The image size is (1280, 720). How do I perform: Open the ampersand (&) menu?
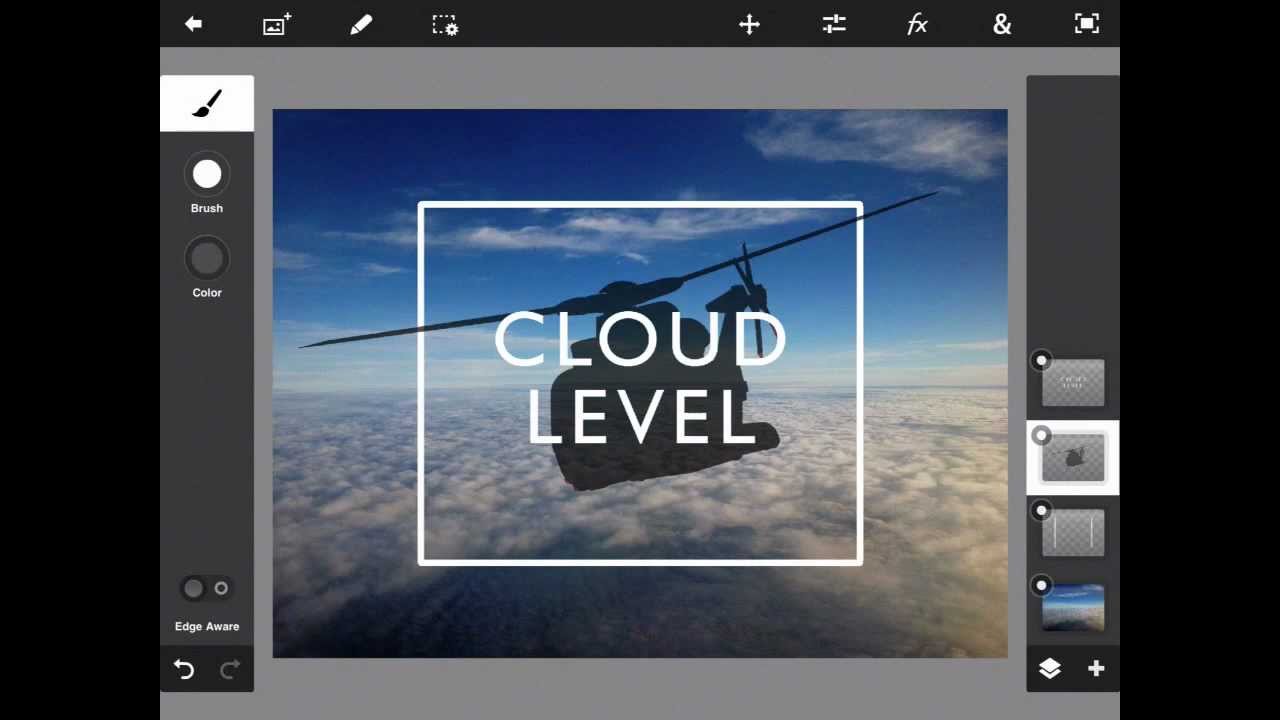coord(1002,25)
